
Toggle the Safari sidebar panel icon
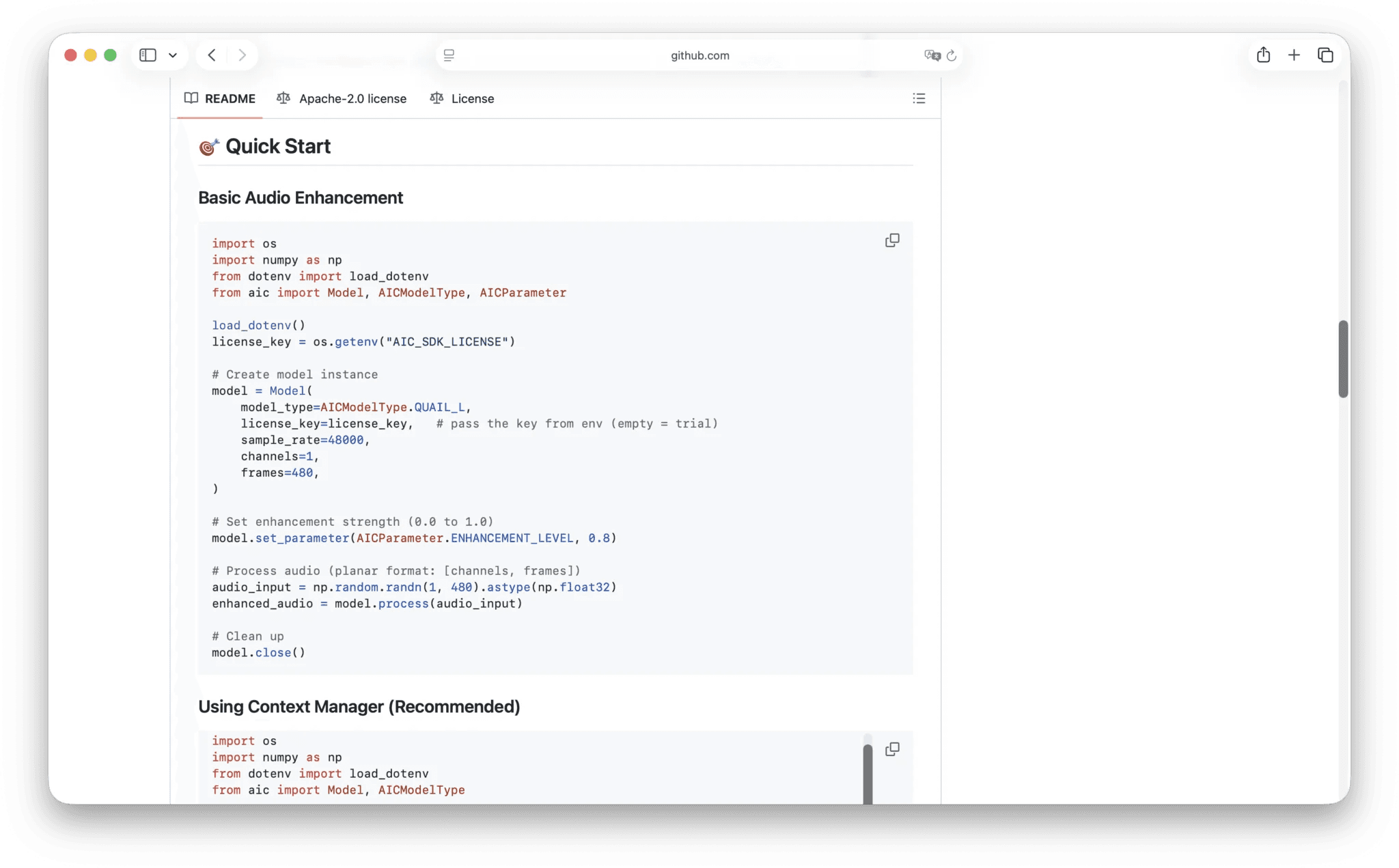(148, 55)
